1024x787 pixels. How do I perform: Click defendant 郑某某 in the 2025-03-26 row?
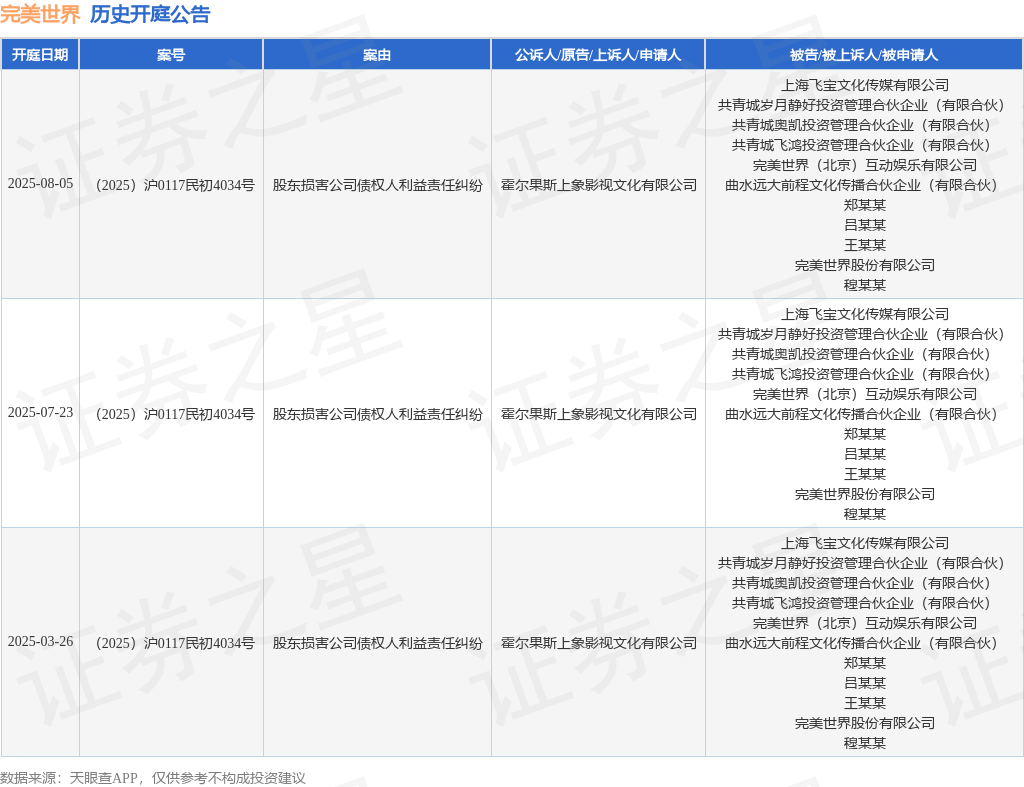click(x=865, y=664)
